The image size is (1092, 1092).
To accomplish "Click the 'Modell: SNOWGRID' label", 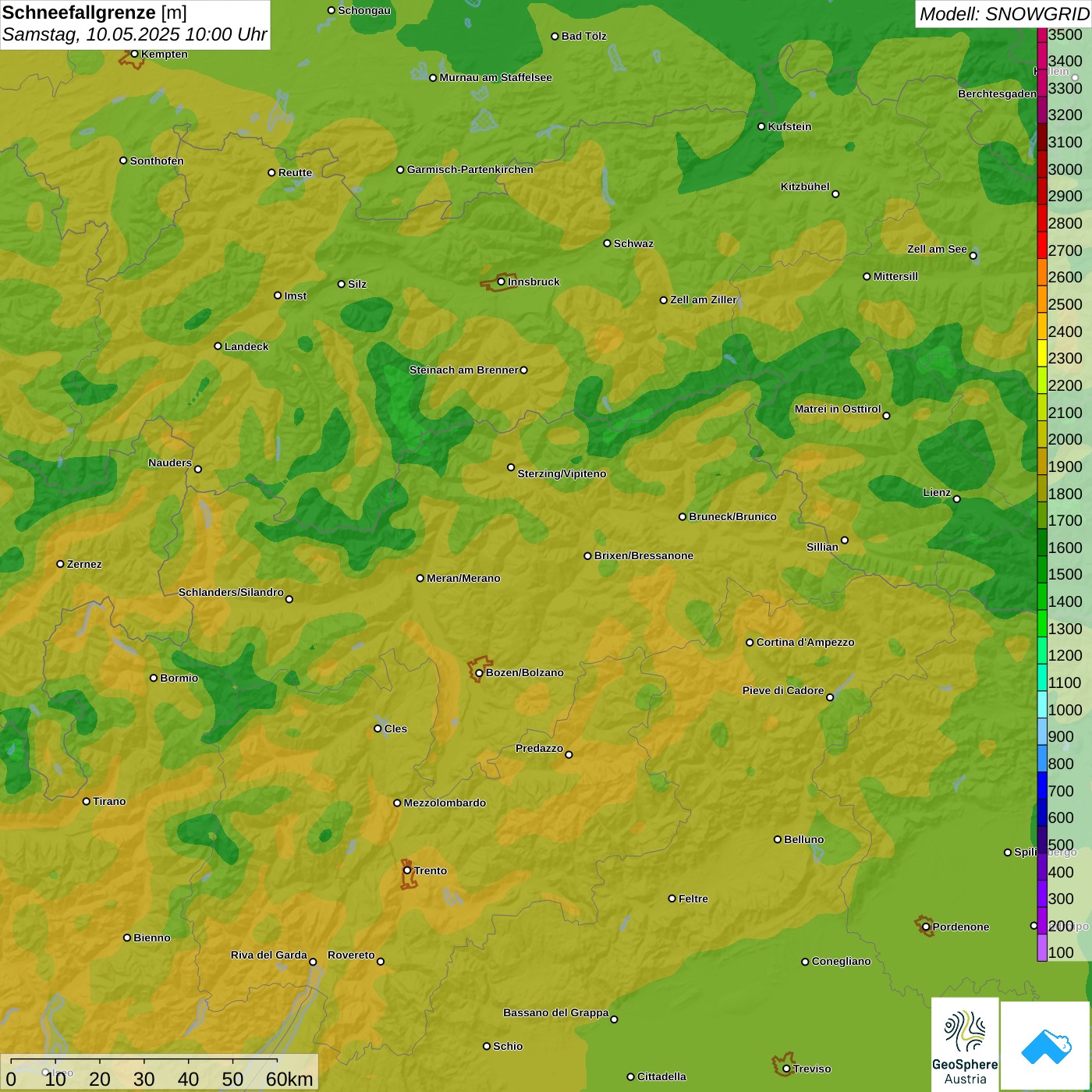I will pyautogui.click(x=1003, y=14).
